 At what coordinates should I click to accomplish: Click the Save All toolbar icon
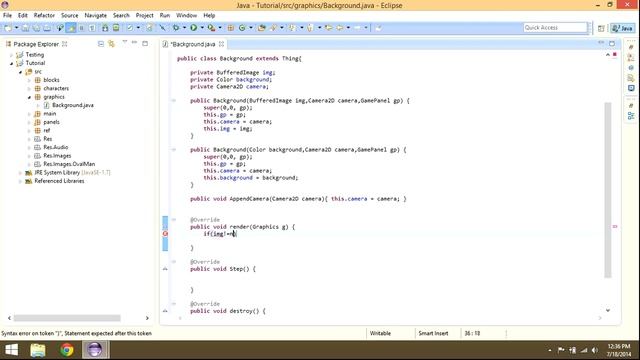[36, 28]
